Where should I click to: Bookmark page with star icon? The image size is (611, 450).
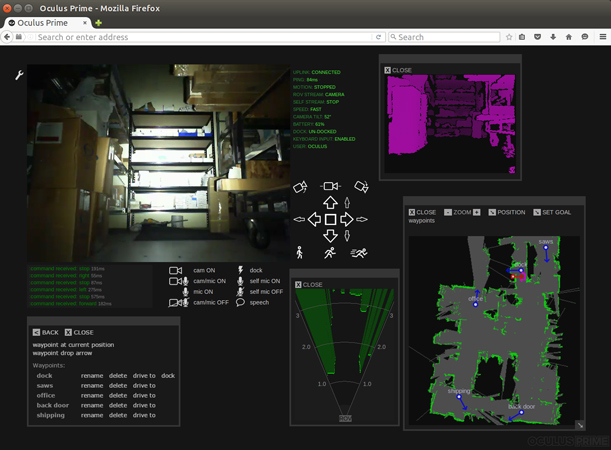point(509,37)
